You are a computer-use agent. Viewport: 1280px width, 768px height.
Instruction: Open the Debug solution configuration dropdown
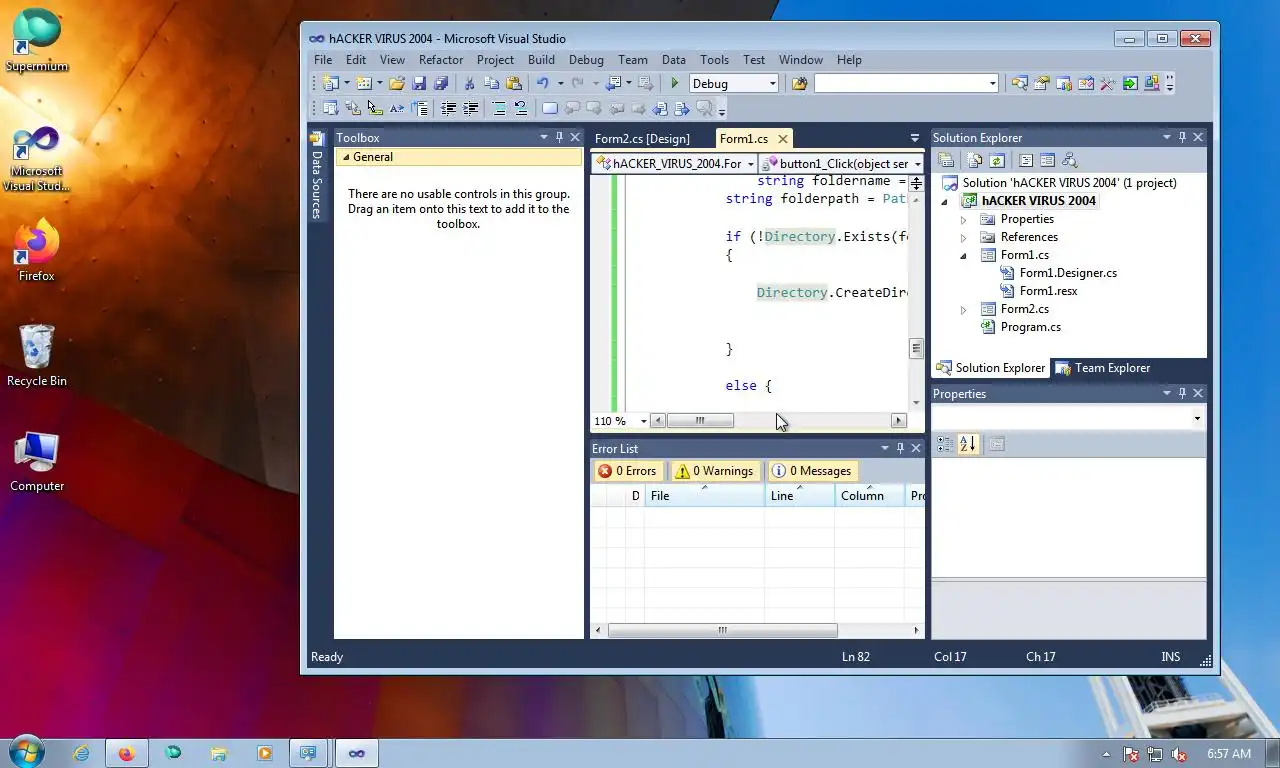point(772,84)
